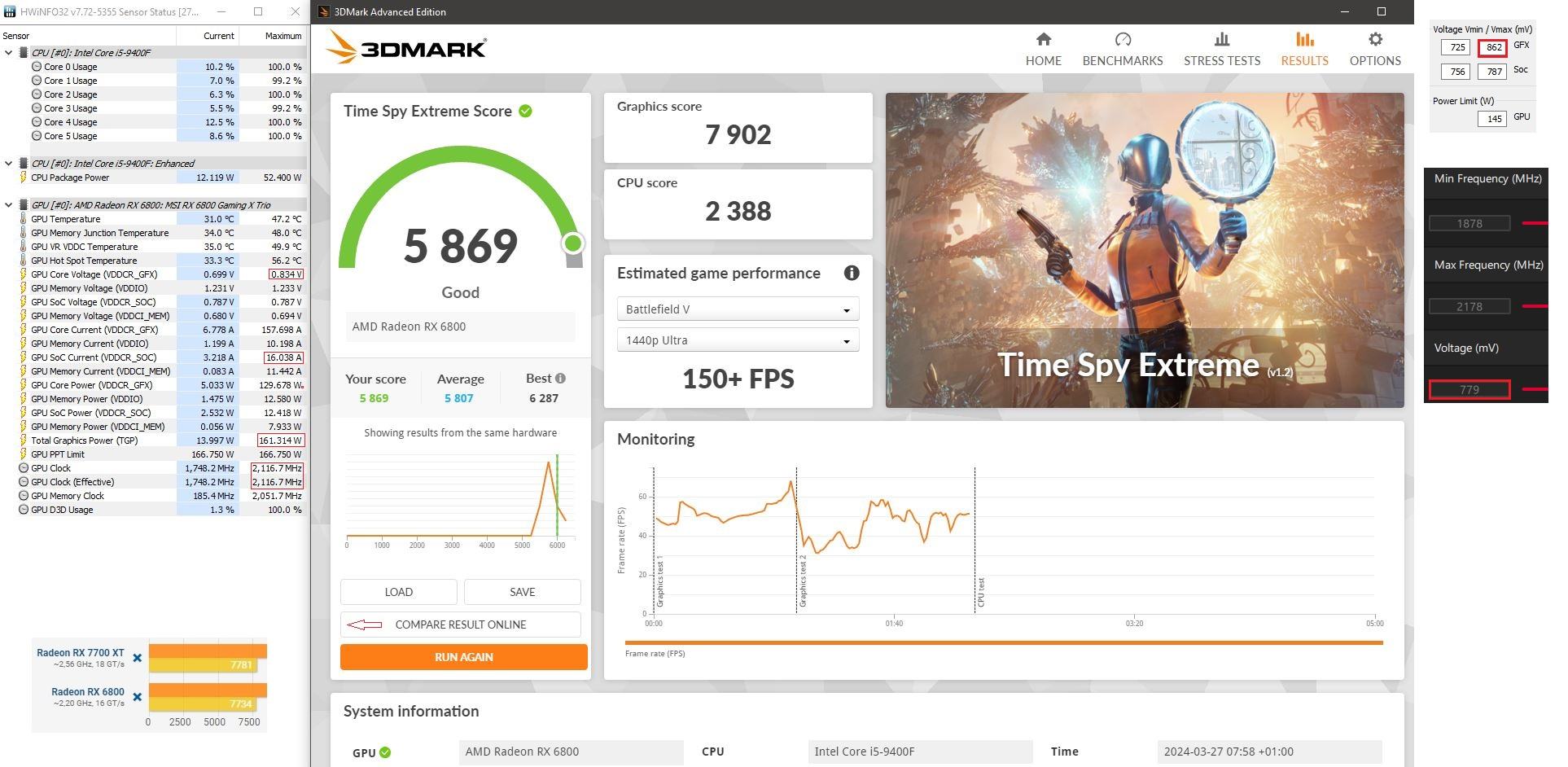Remove Radeon RX 6800 from the comparison chart

tap(138, 697)
